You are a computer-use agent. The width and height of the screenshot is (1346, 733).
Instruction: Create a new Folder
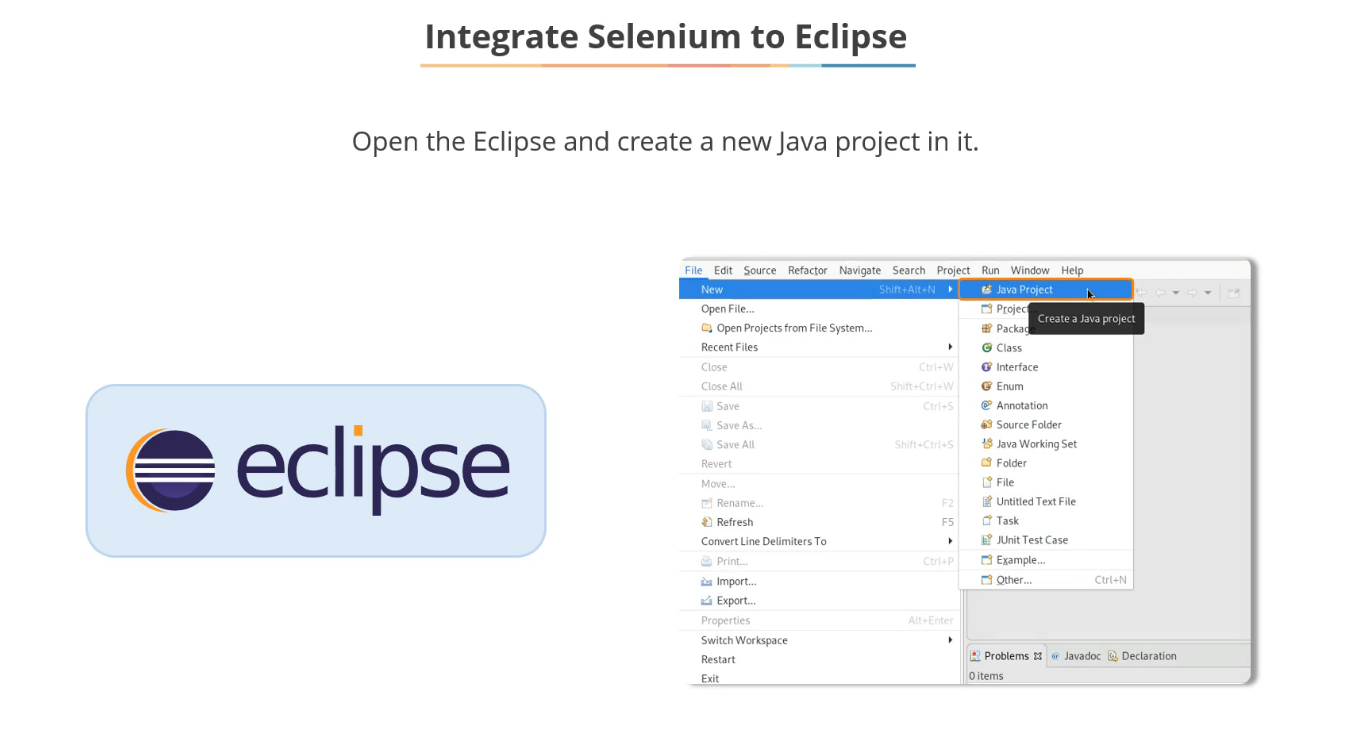[x=1046, y=463]
